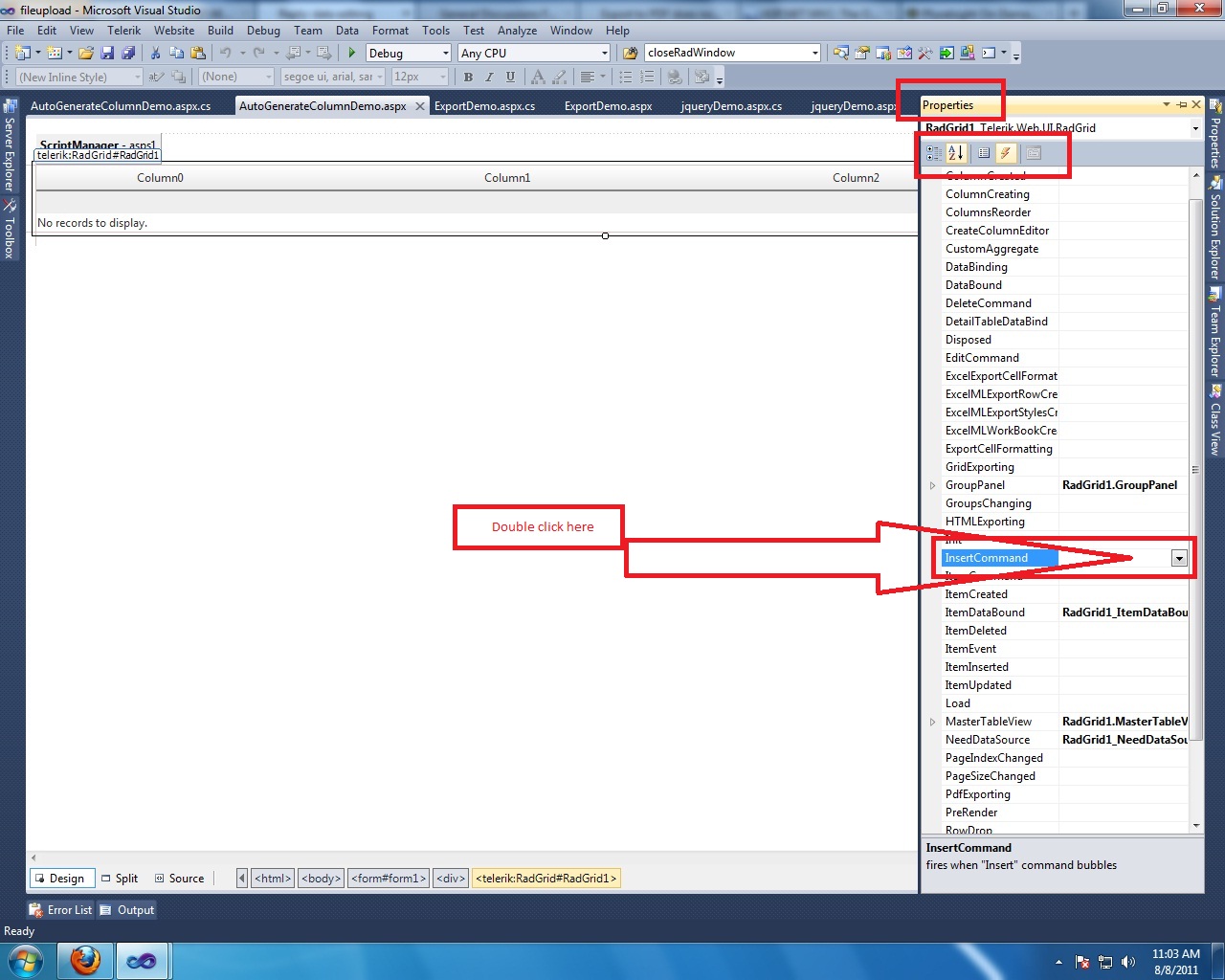Expand the MasterTableView property node
The image size is (1225, 980).
tap(933, 722)
